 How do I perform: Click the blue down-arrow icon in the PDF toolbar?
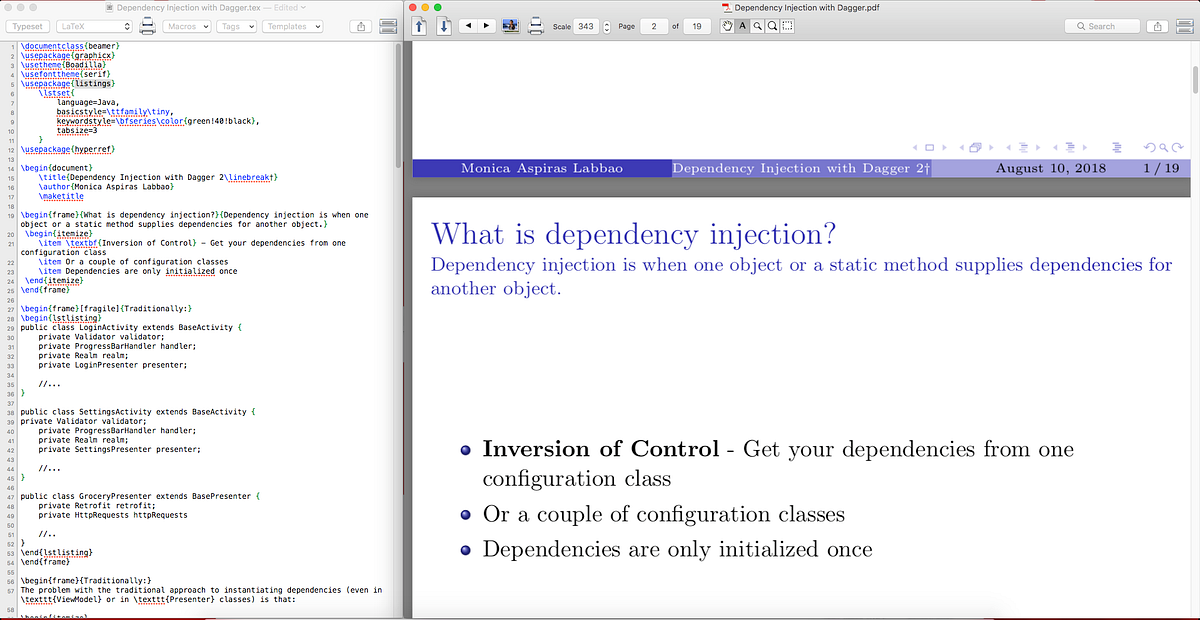(x=444, y=26)
